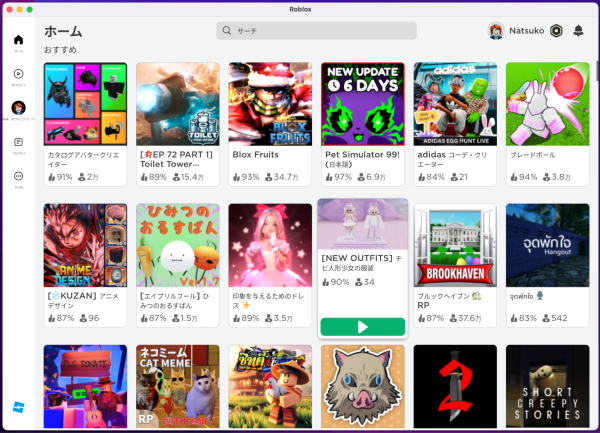This screenshot has width=600, height=433.
Task: Open the chat/connect icon in the sidebar
Action: click(x=18, y=142)
